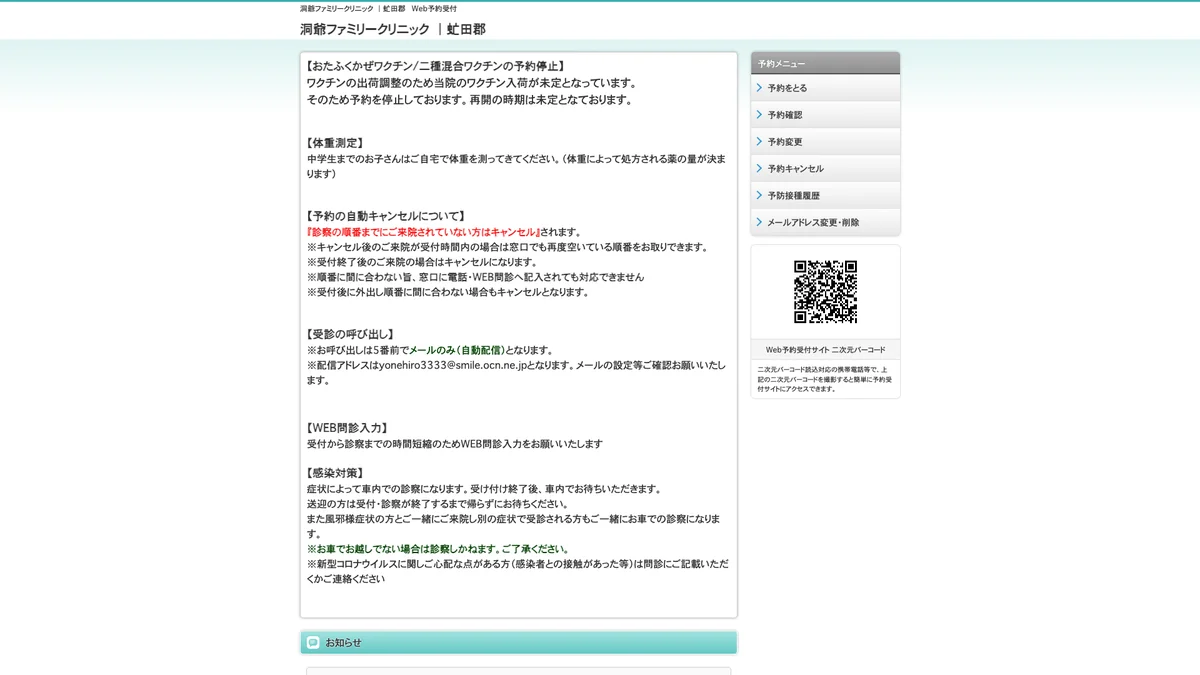Click the 予約メニュー panel header
This screenshot has width=1200, height=675.
click(x=825, y=63)
